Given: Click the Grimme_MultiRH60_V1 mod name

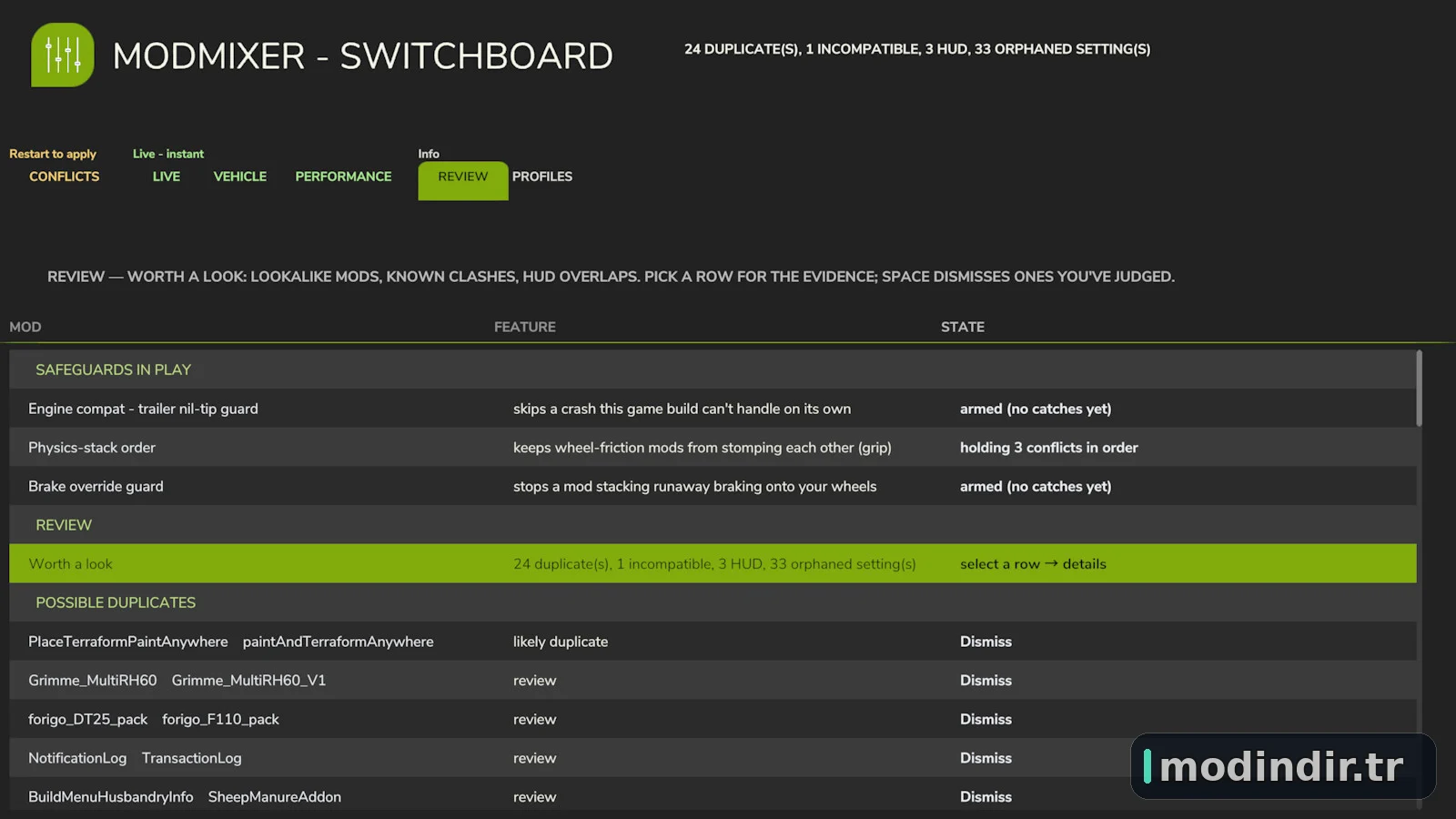Looking at the screenshot, I should click(x=248, y=681).
